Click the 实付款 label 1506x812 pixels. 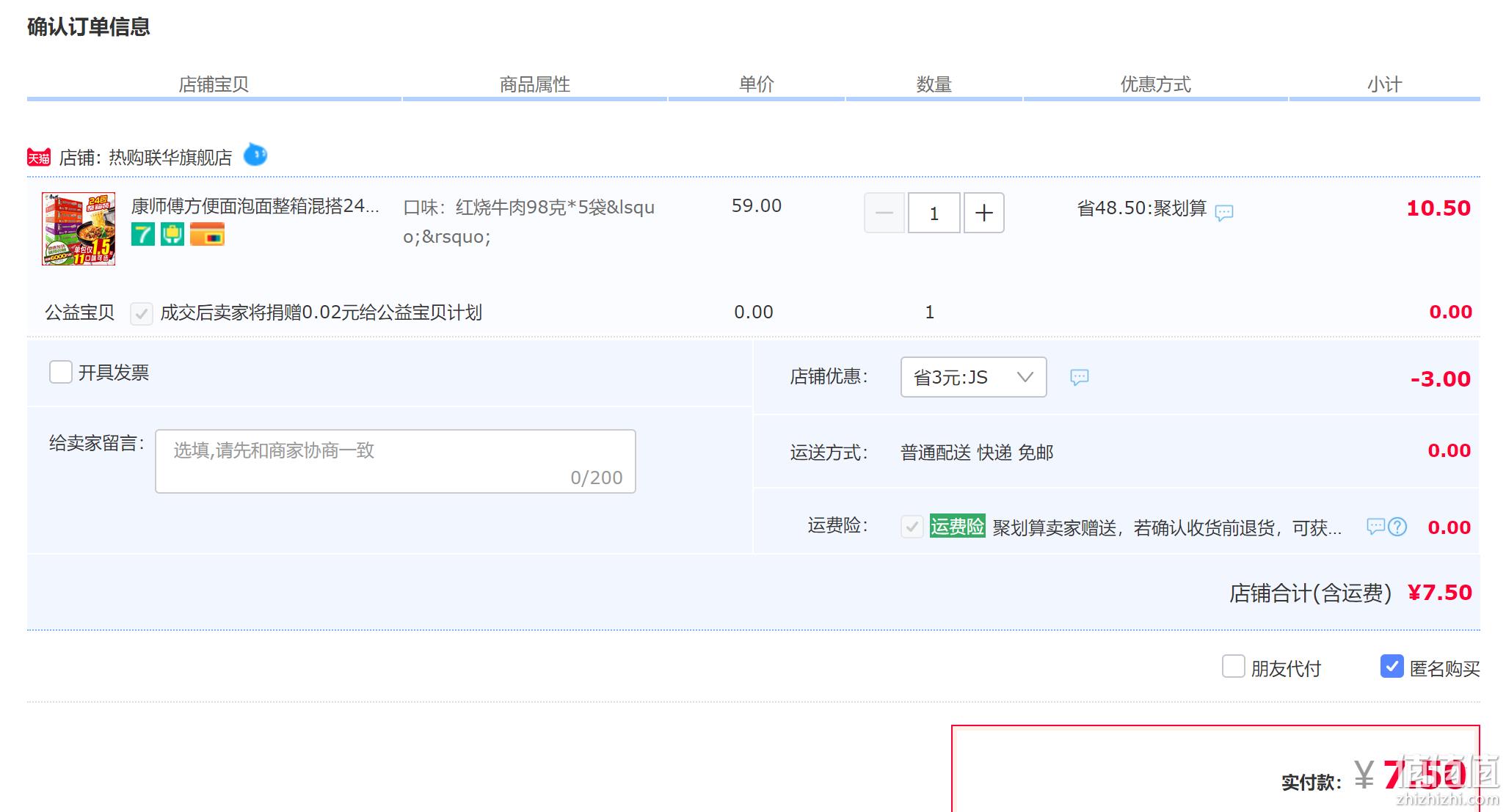click(x=1312, y=783)
